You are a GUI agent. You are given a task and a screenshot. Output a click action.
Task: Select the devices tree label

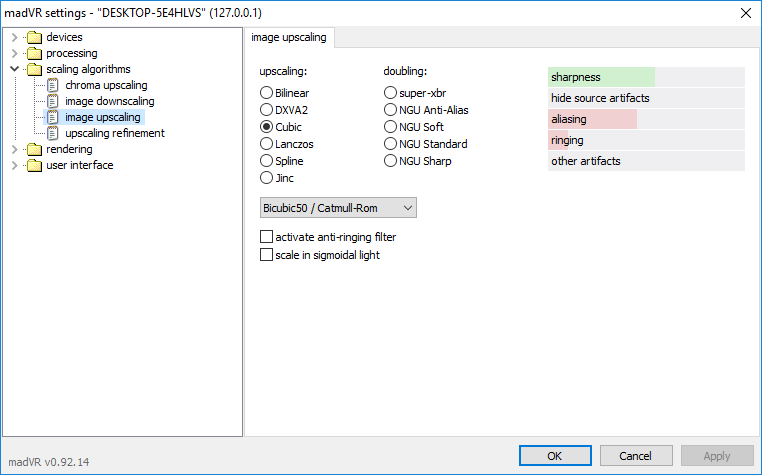64,37
